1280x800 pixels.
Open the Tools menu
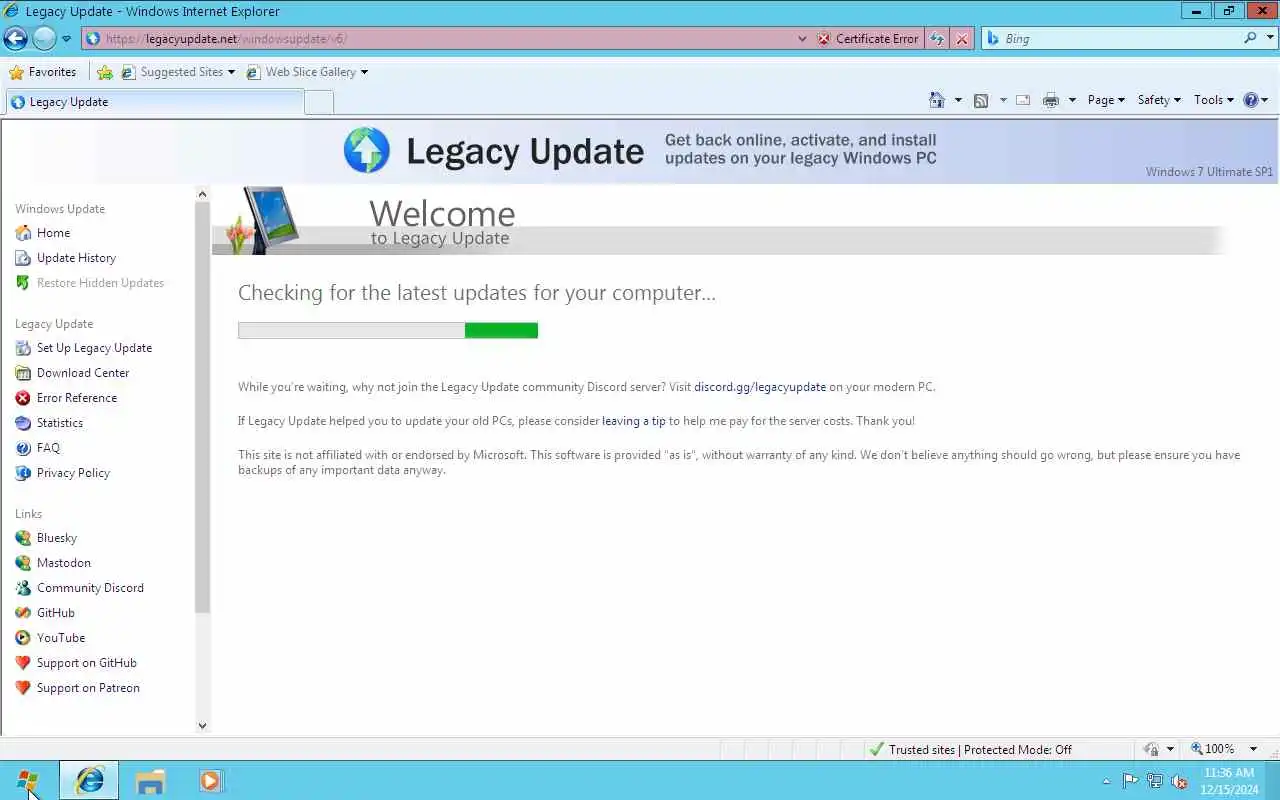pyautogui.click(x=1214, y=100)
